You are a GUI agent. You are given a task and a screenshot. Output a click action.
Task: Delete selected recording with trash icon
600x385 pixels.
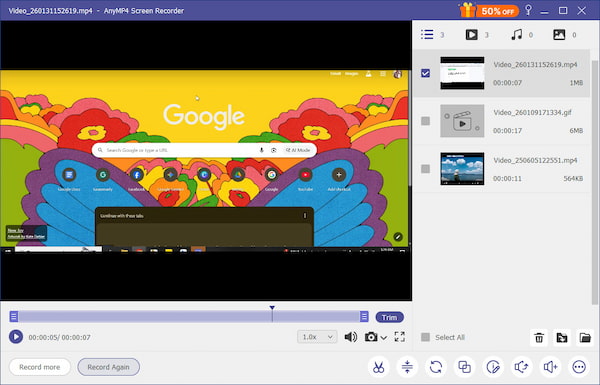click(539, 338)
